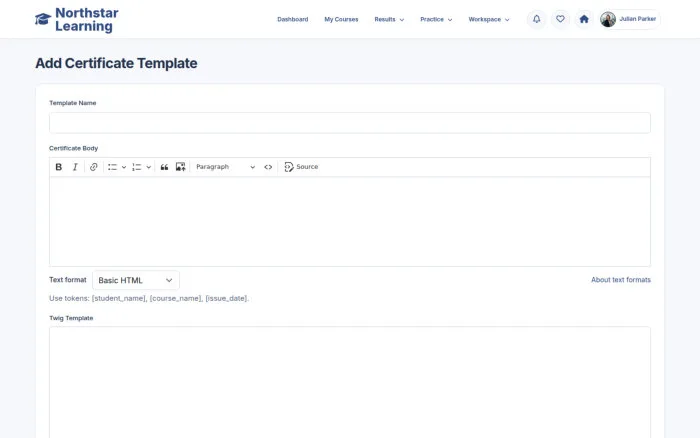Click the Northstar Learning site title
This screenshot has height=438, width=700.
point(87,19)
